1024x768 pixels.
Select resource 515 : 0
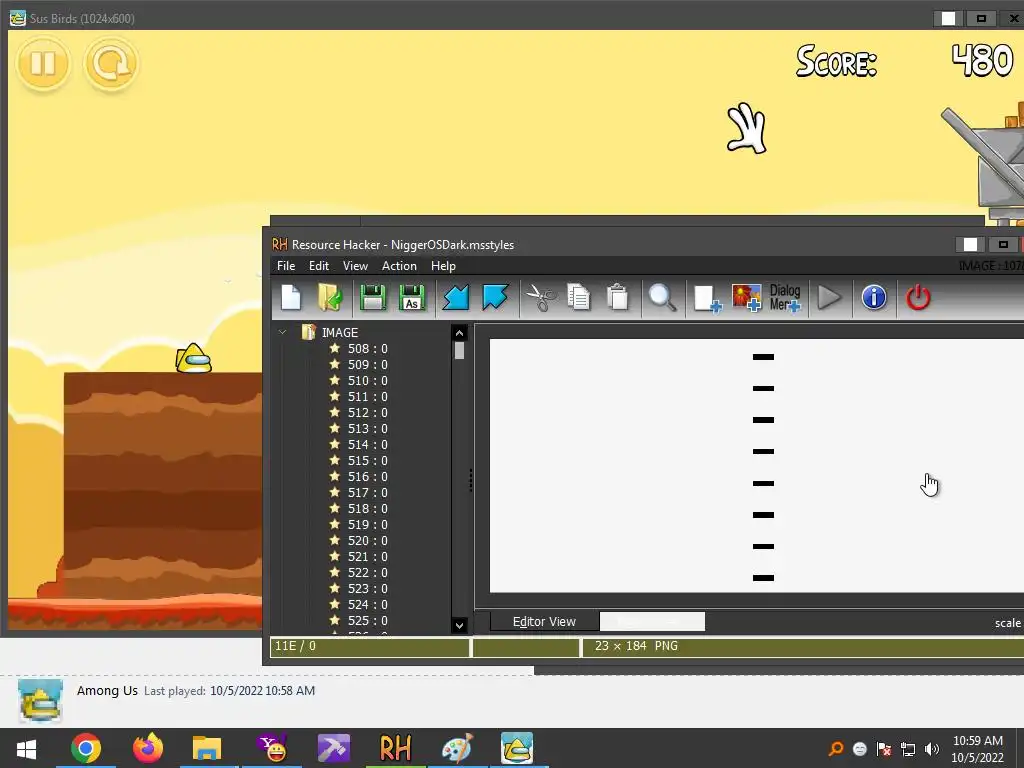click(x=368, y=460)
